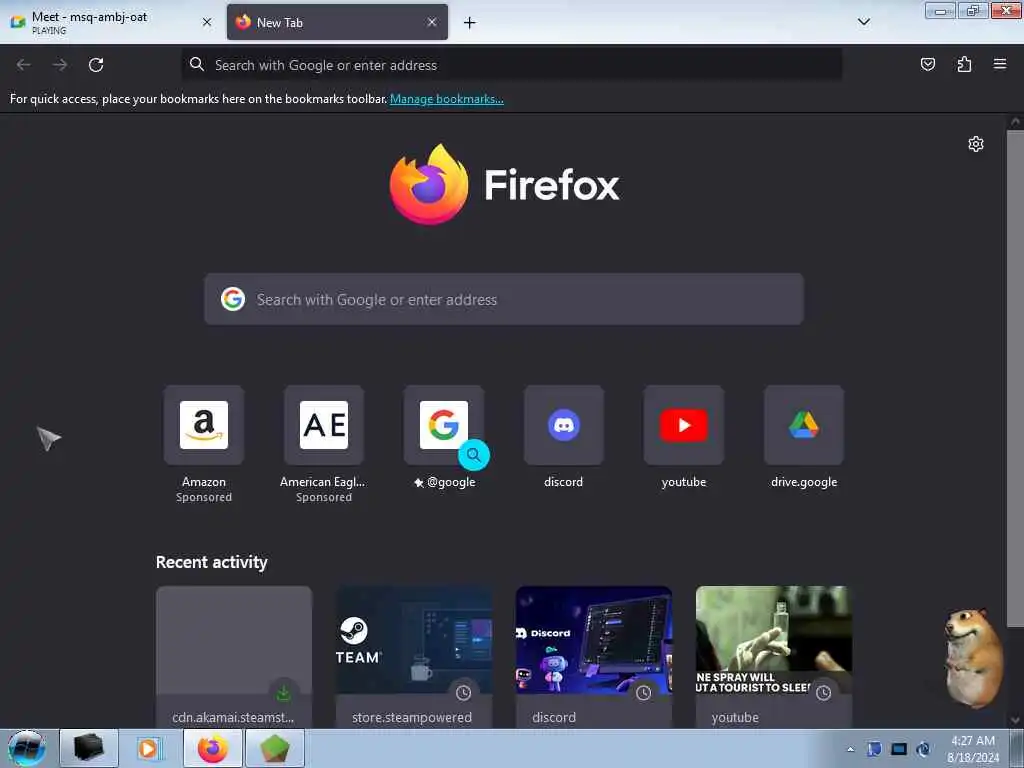Open the media player taskbar icon
The width and height of the screenshot is (1024, 768).
pyautogui.click(x=149, y=748)
